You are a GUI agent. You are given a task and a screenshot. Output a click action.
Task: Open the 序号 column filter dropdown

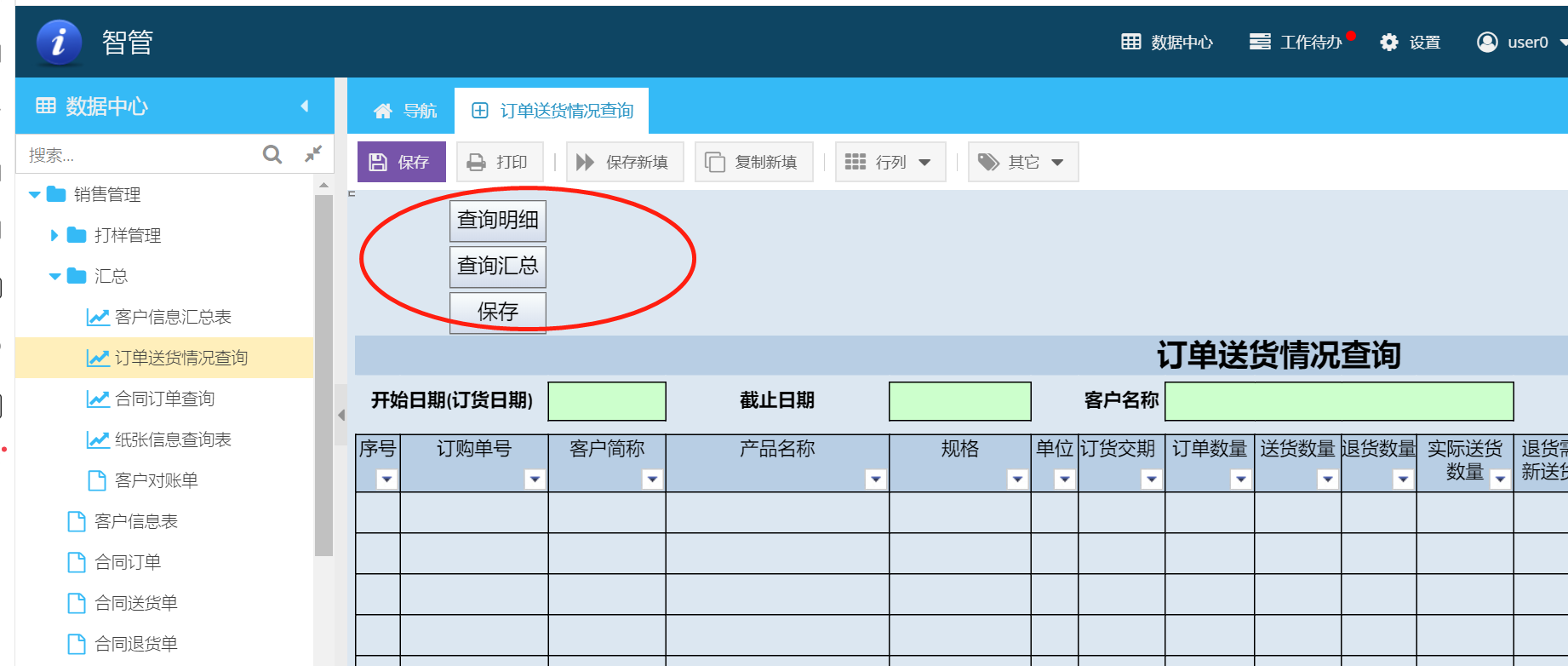click(387, 479)
